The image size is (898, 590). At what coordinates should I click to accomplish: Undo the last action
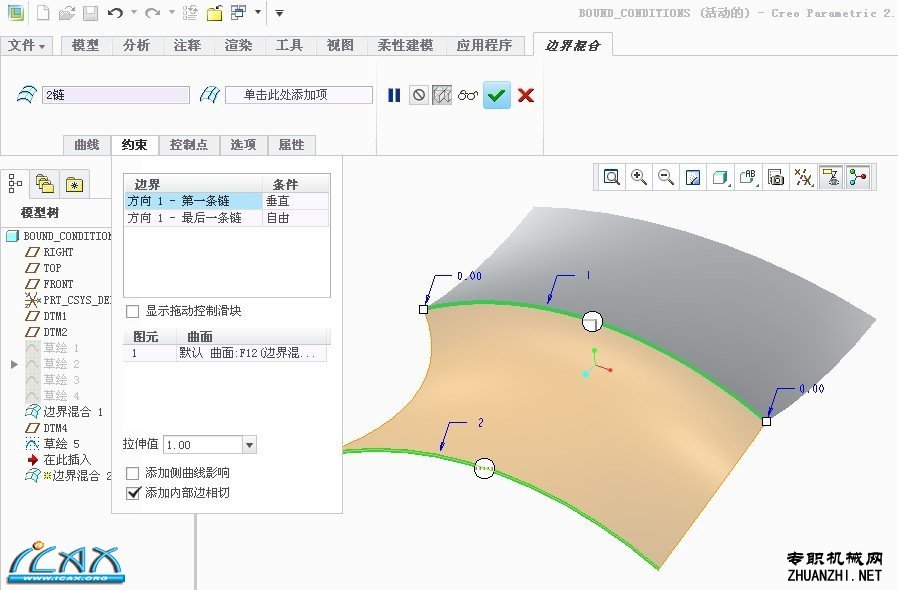point(115,13)
